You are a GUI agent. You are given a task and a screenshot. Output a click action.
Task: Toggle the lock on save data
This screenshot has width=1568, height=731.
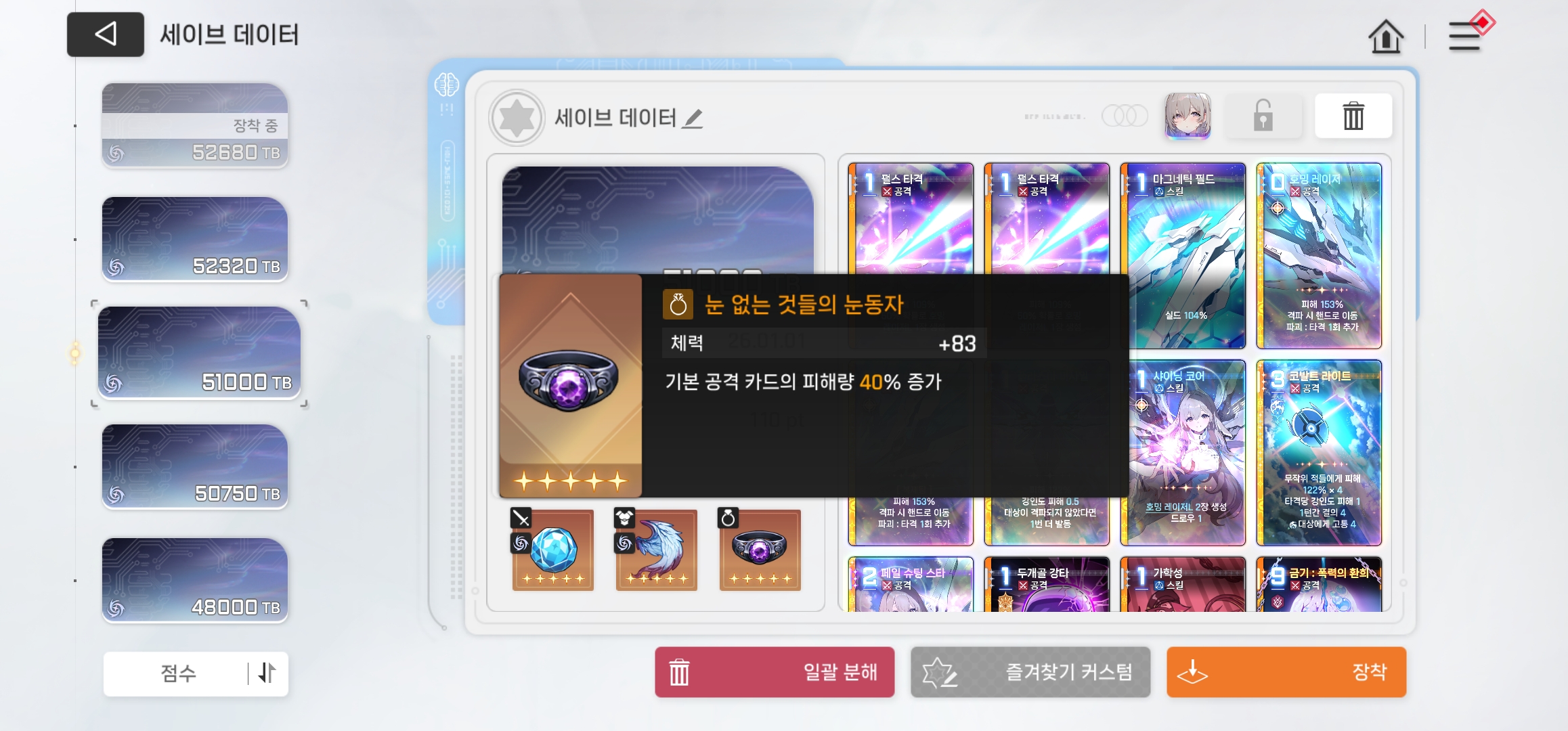click(x=1263, y=116)
